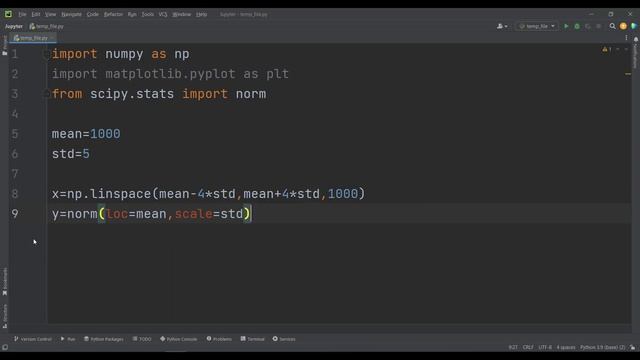Open the Navigate menu
640x360 pixels.
coord(71,14)
